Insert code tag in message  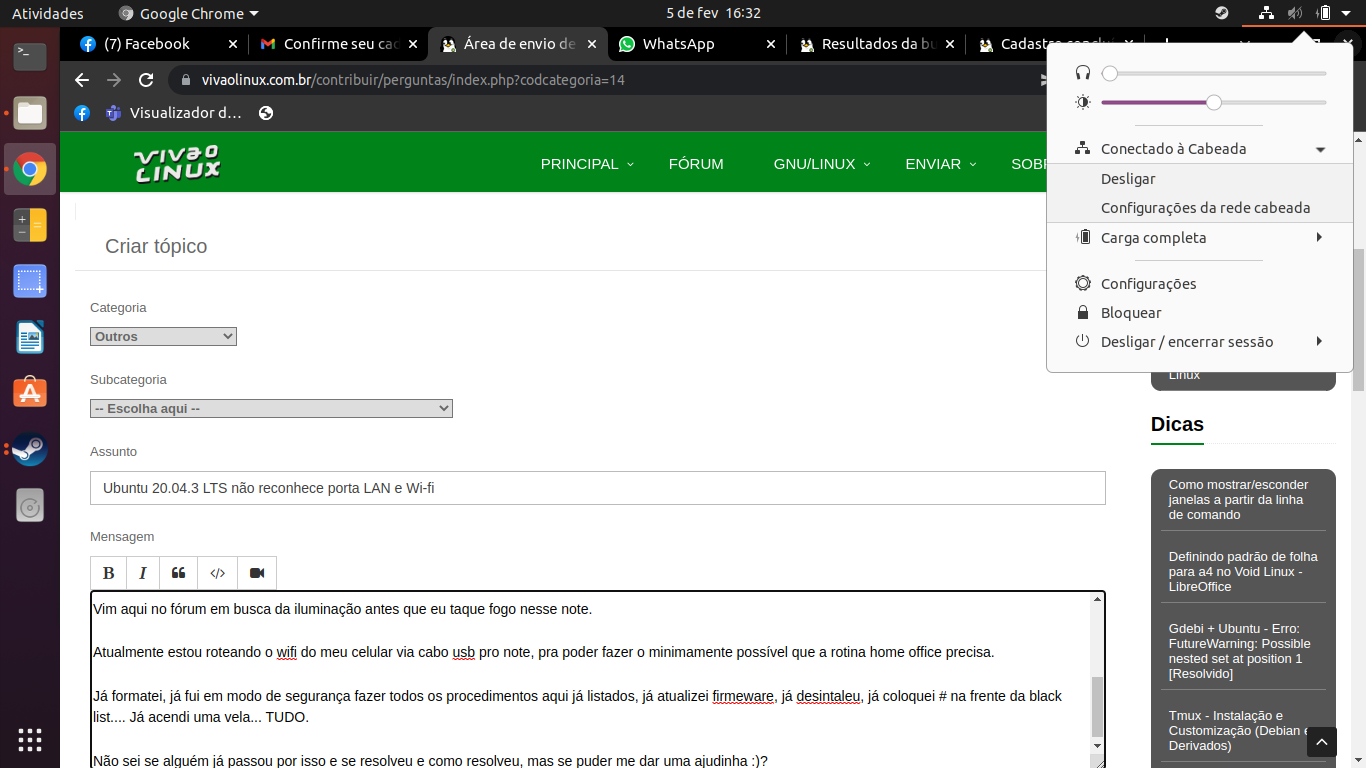(x=217, y=573)
